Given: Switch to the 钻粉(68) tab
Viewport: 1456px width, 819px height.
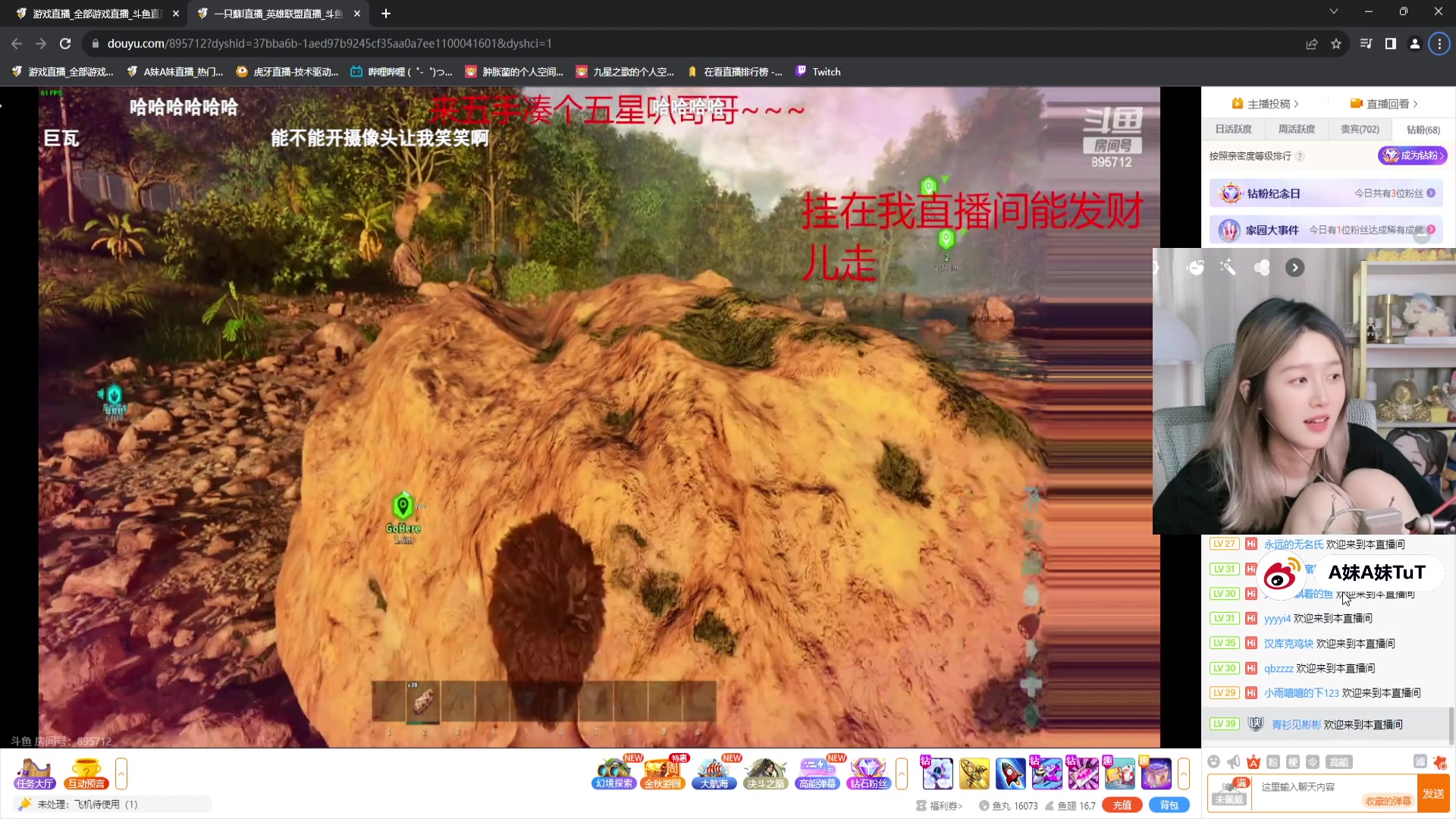Looking at the screenshot, I should [x=1423, y=130].
